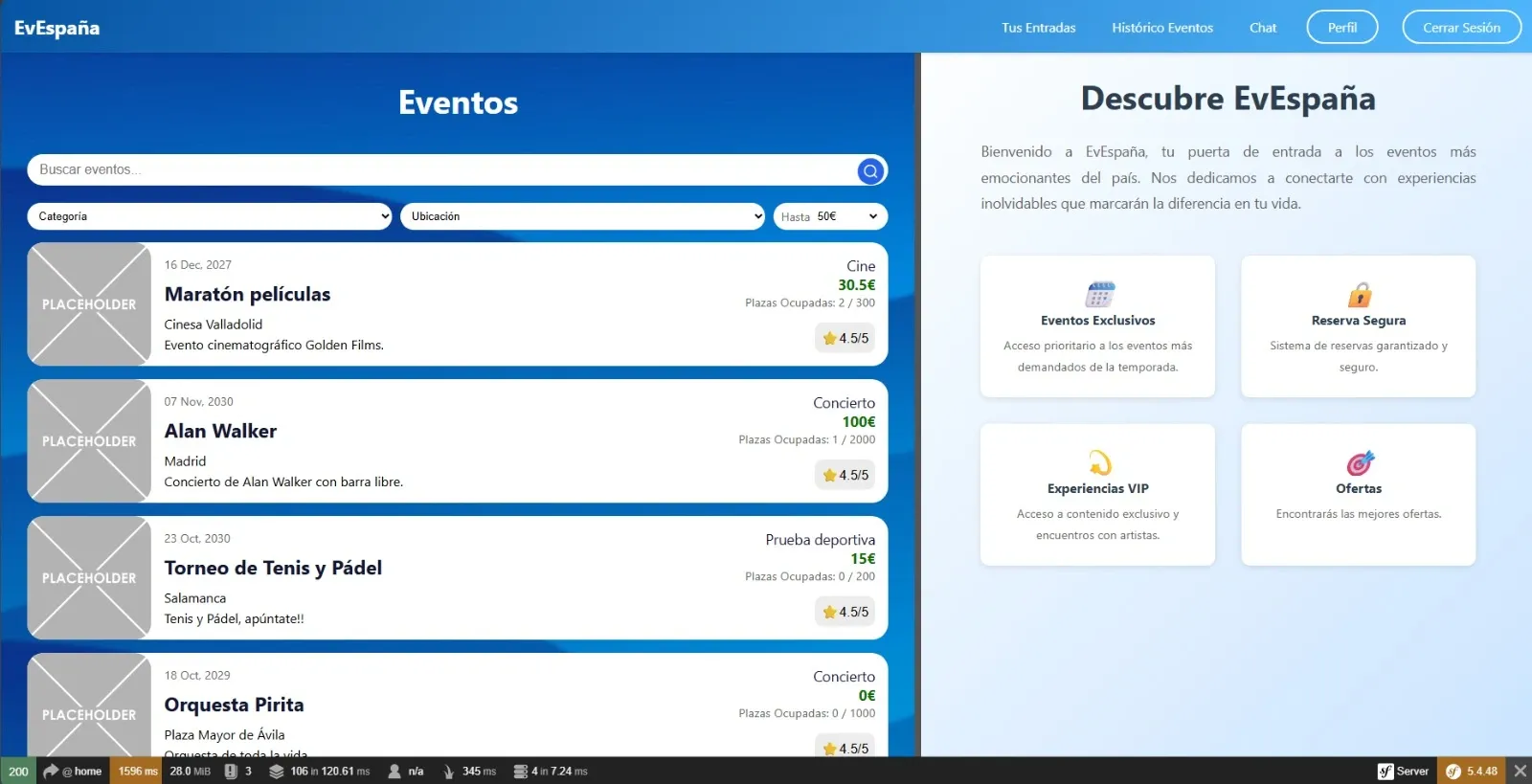Click the memory usage 28.0 MiB toolbar item
The width and height of the screenshot is (1532, 784).
(x=190, y=771)
